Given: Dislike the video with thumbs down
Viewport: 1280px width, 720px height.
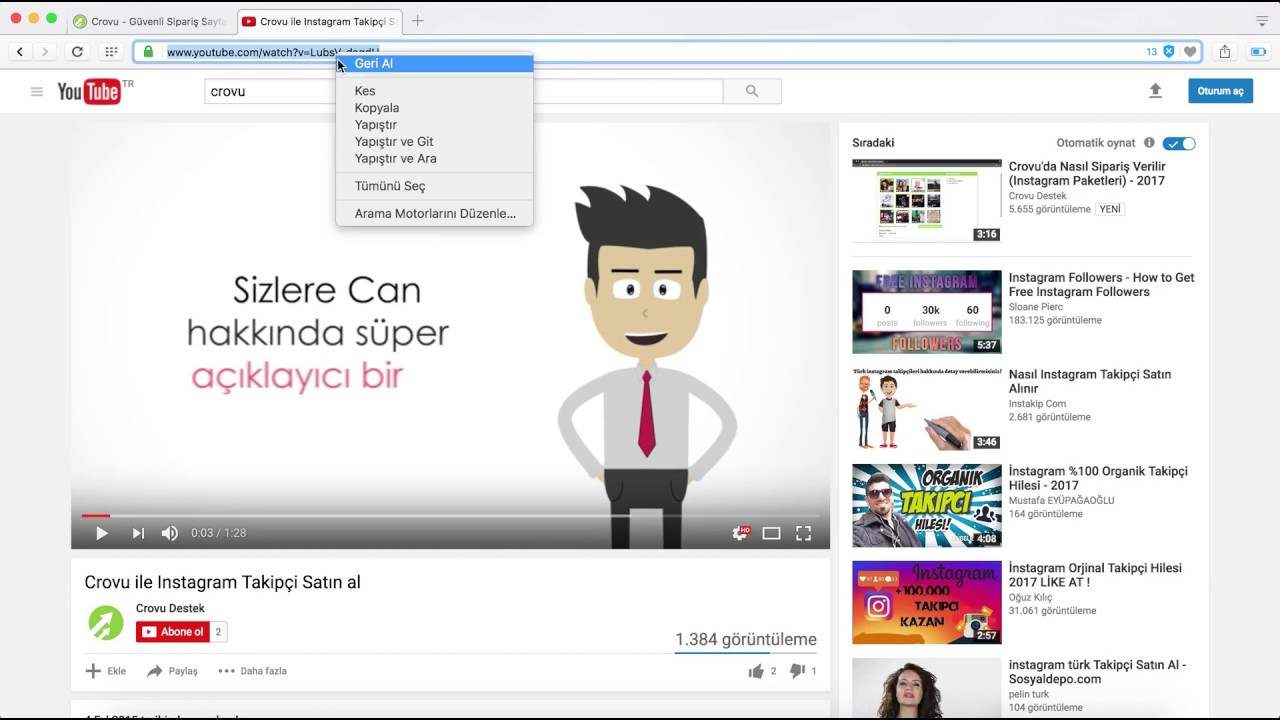Looking at the screenshot, I should [x=797, y=671].
